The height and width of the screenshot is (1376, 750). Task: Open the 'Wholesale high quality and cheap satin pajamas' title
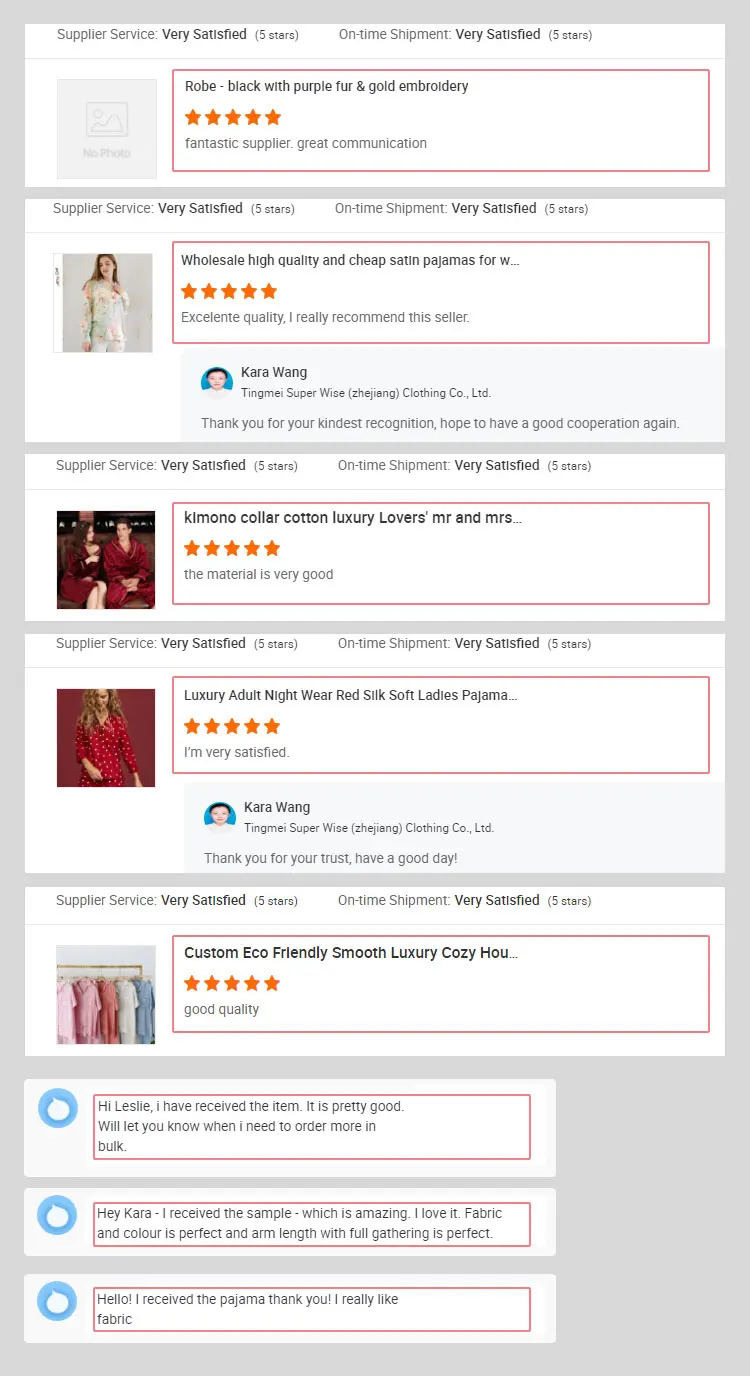350,260
